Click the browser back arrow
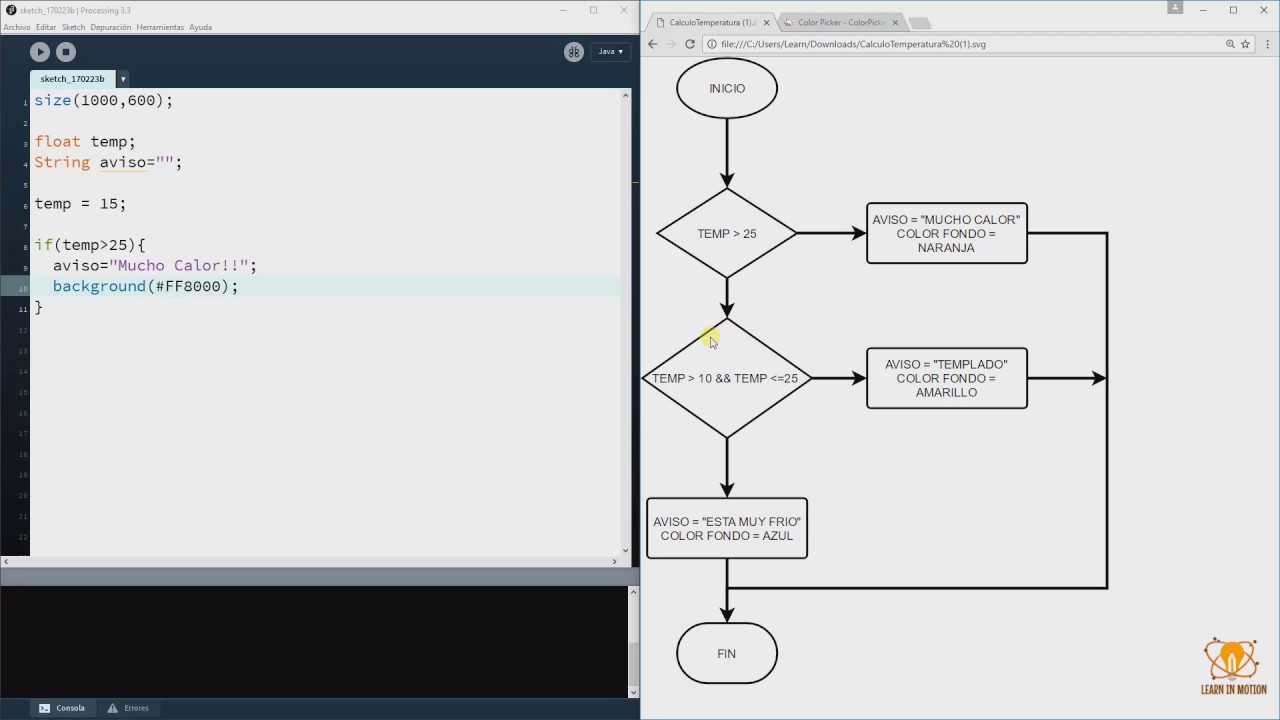Screen dimensions: 1280x720 tap(653, 44)
